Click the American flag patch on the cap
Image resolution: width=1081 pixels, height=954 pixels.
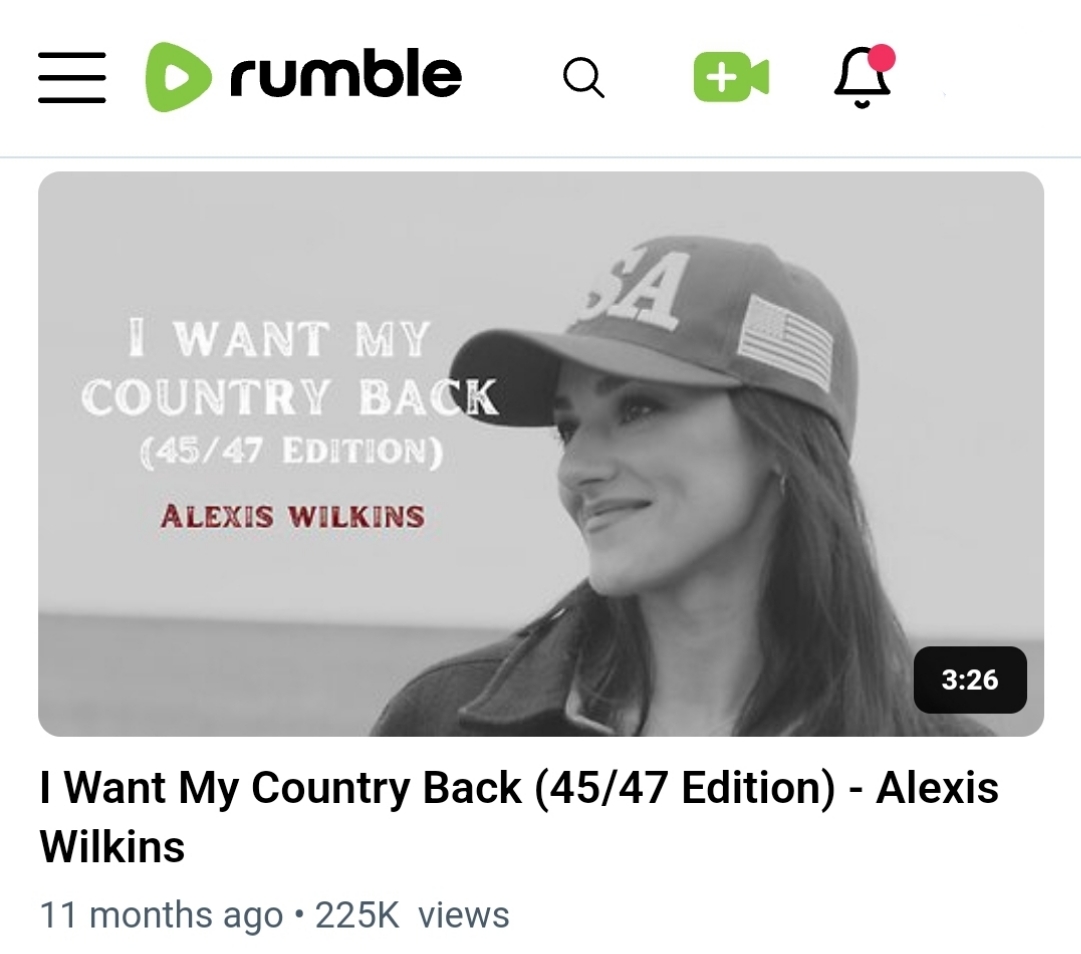click(x=787, y=343)
